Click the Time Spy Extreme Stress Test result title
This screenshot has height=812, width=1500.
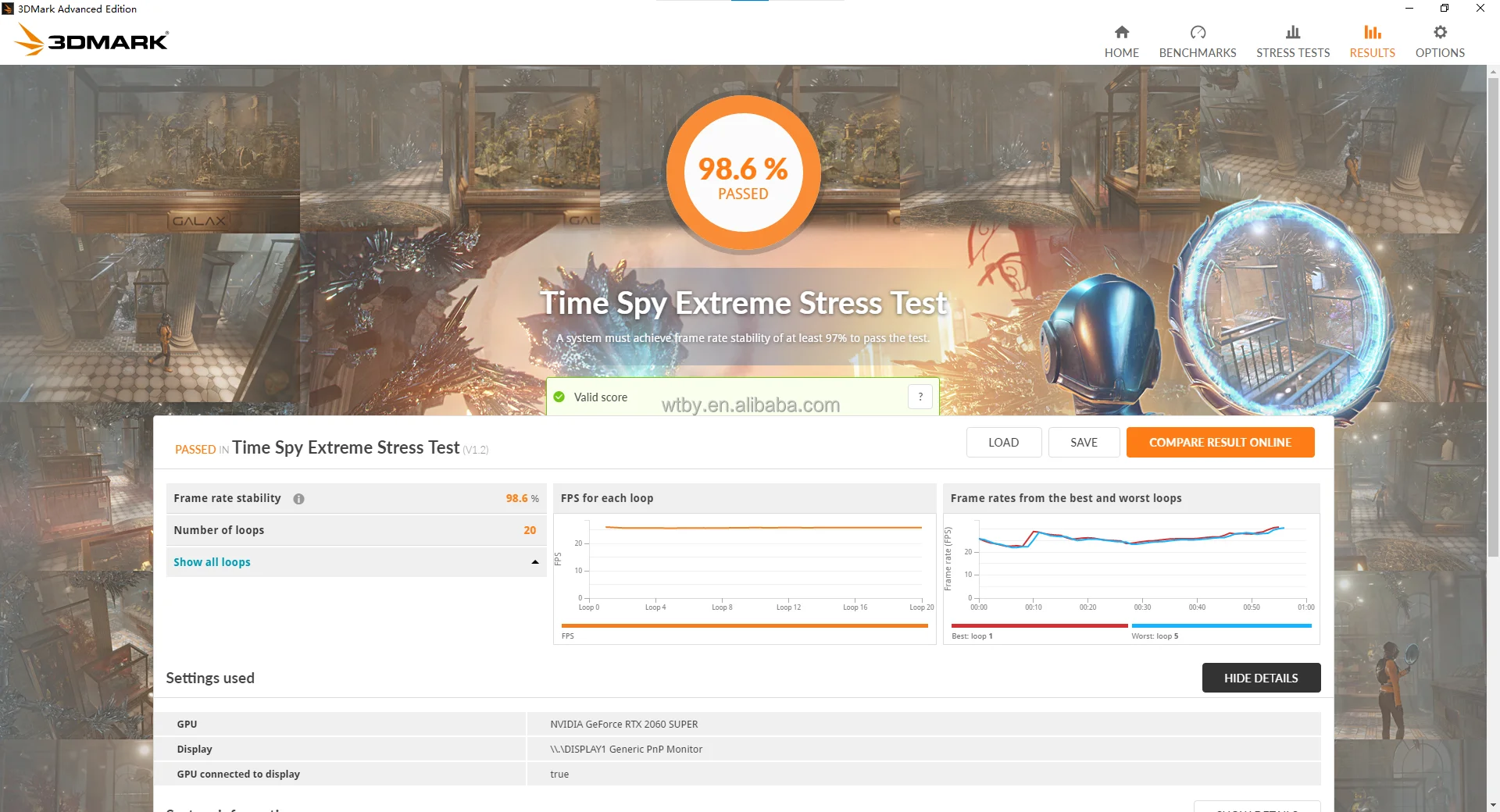point(346,447)
